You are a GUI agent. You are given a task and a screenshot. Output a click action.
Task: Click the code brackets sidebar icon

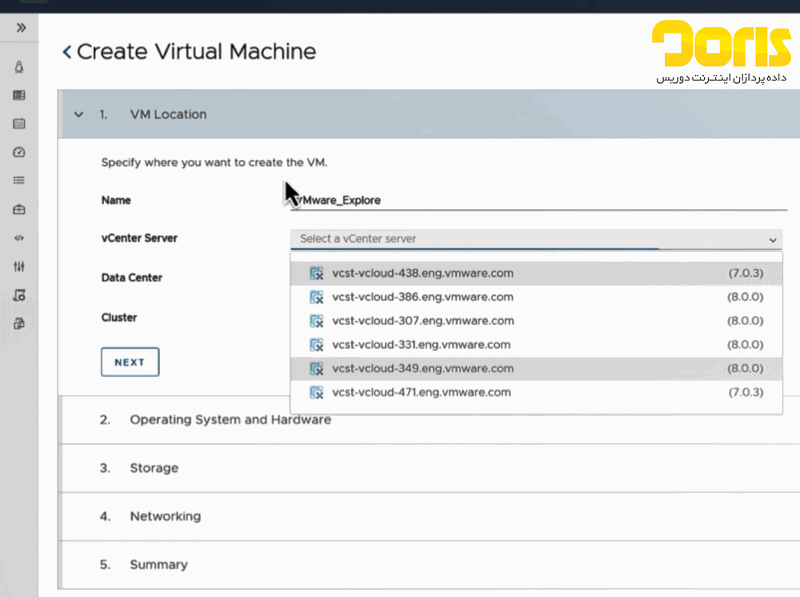click(x=19, y=238)
